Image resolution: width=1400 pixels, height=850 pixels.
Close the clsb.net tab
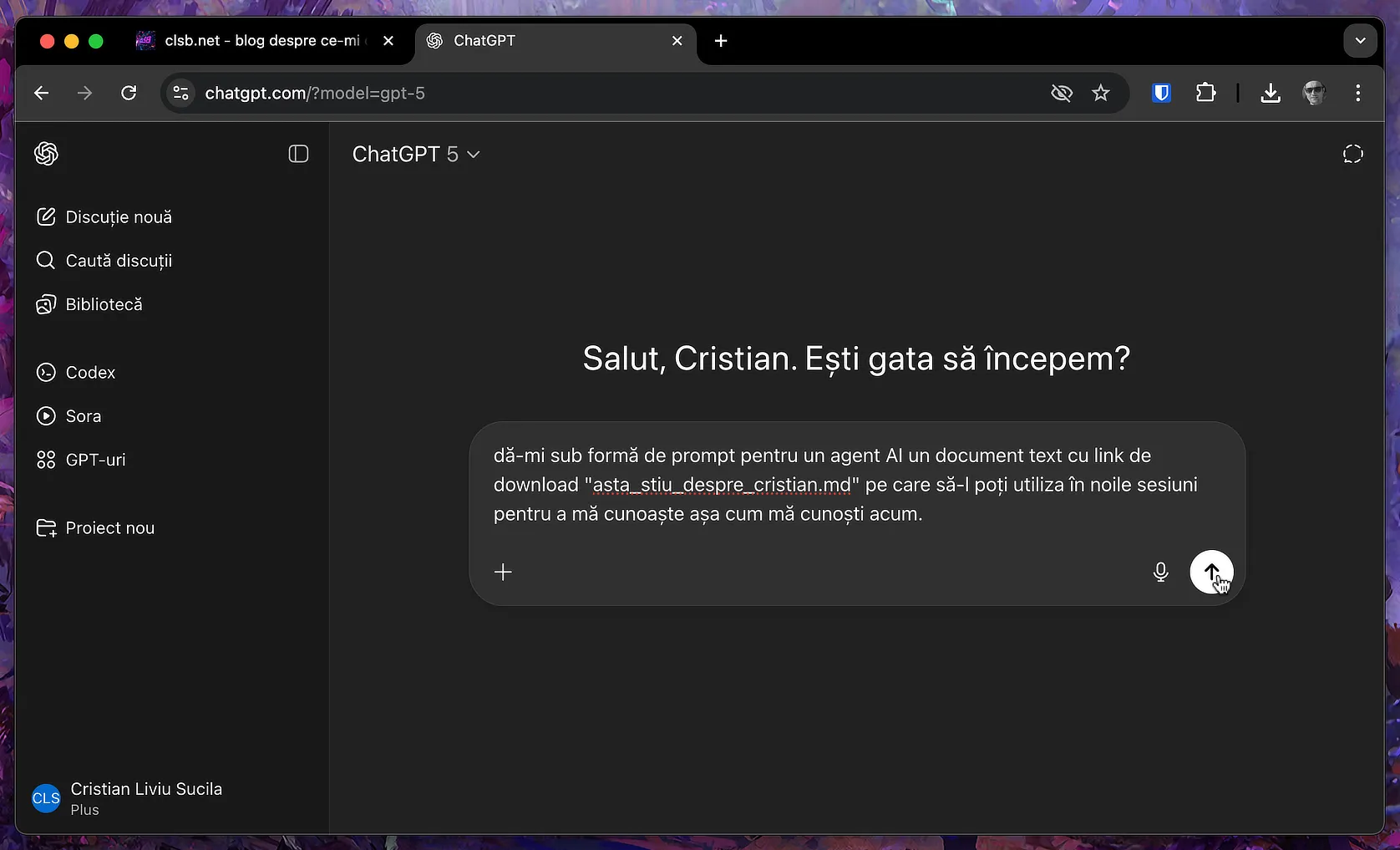point(388,41)
